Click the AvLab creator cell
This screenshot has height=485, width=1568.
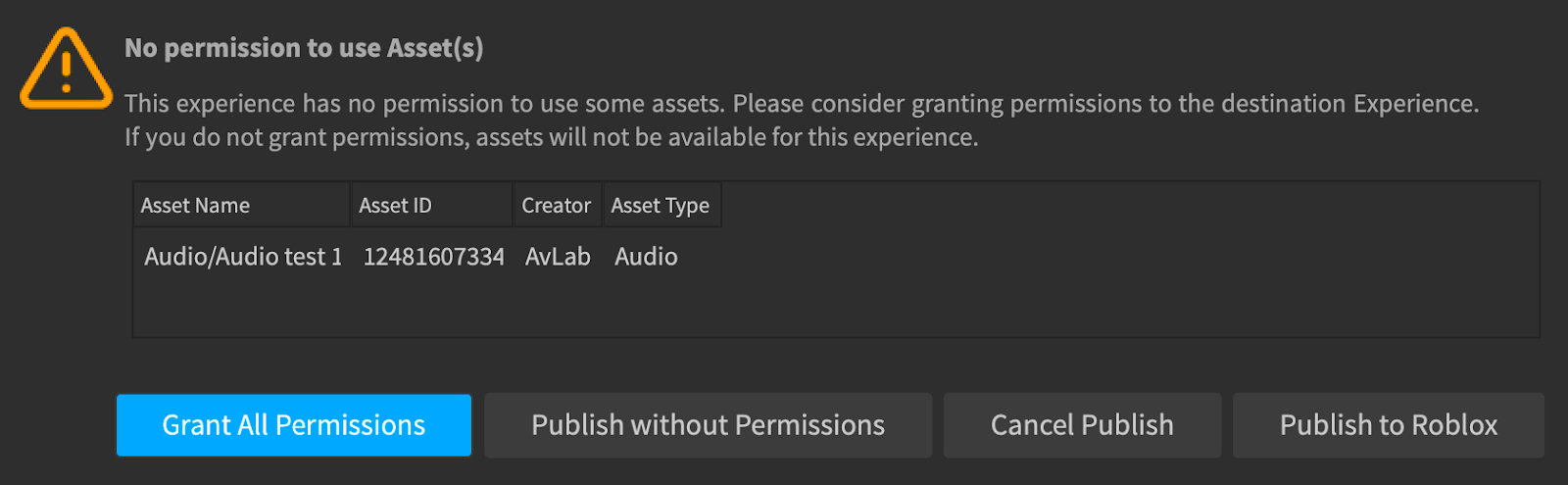tap(558, 257)
